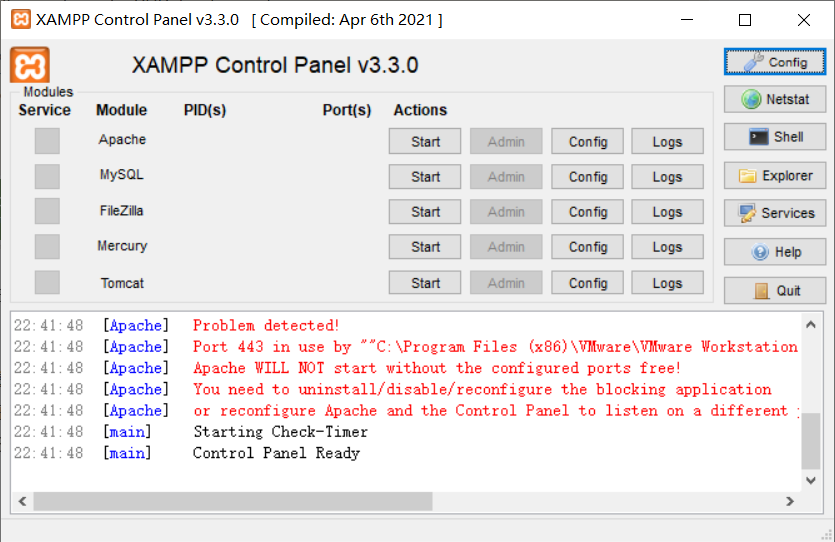Open the Services button
The width and height of the screenshot is (835, 542).
775,213
